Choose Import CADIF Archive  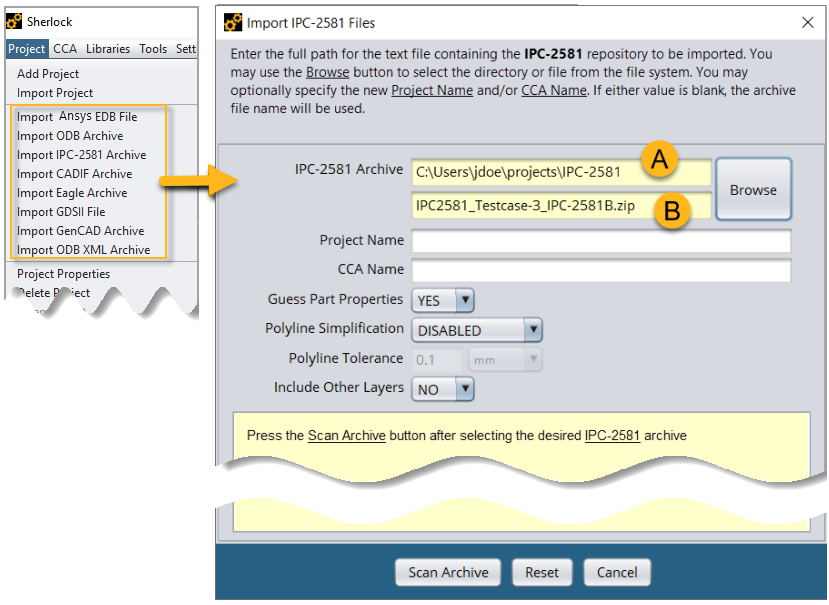74,174
